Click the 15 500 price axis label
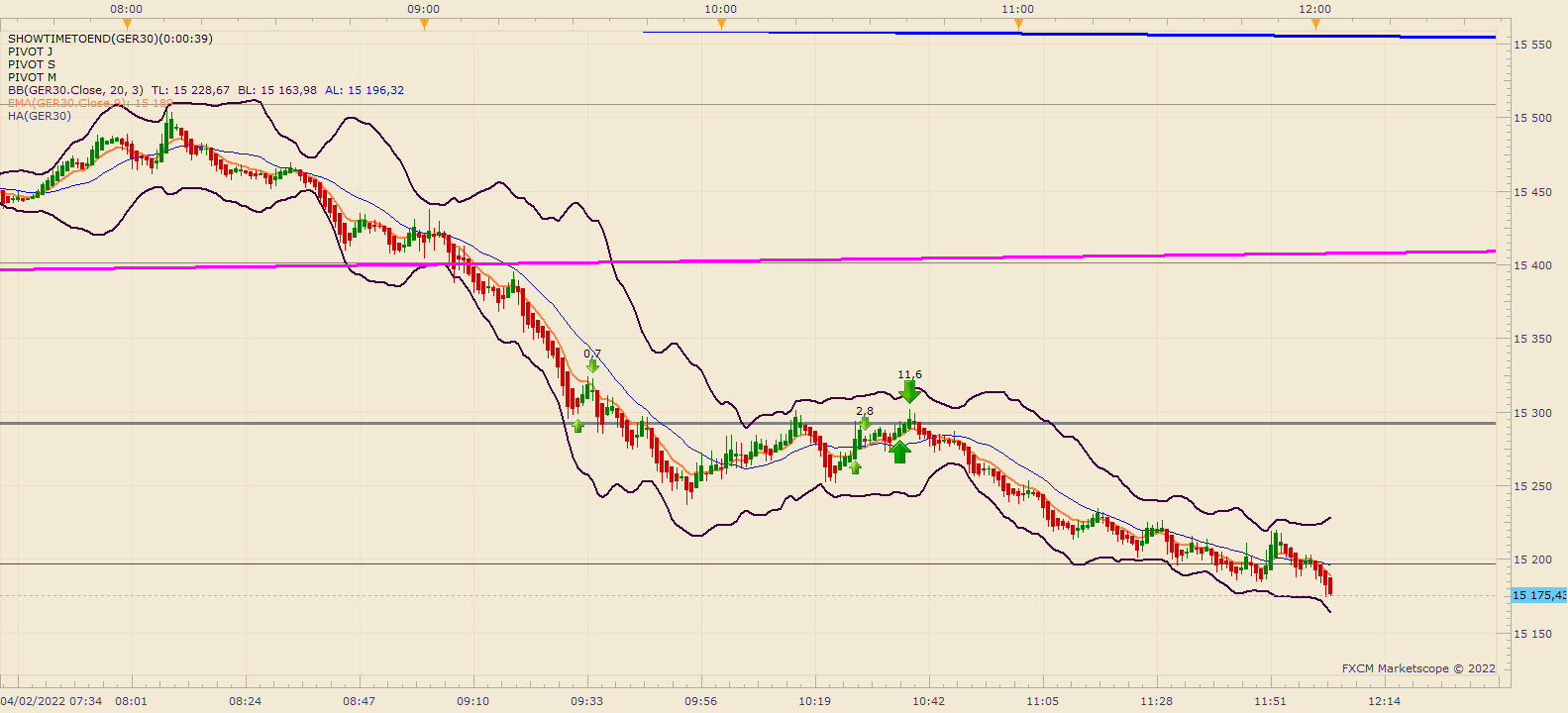Viewport: 1568px width, 713px height. click(1532, 118)
